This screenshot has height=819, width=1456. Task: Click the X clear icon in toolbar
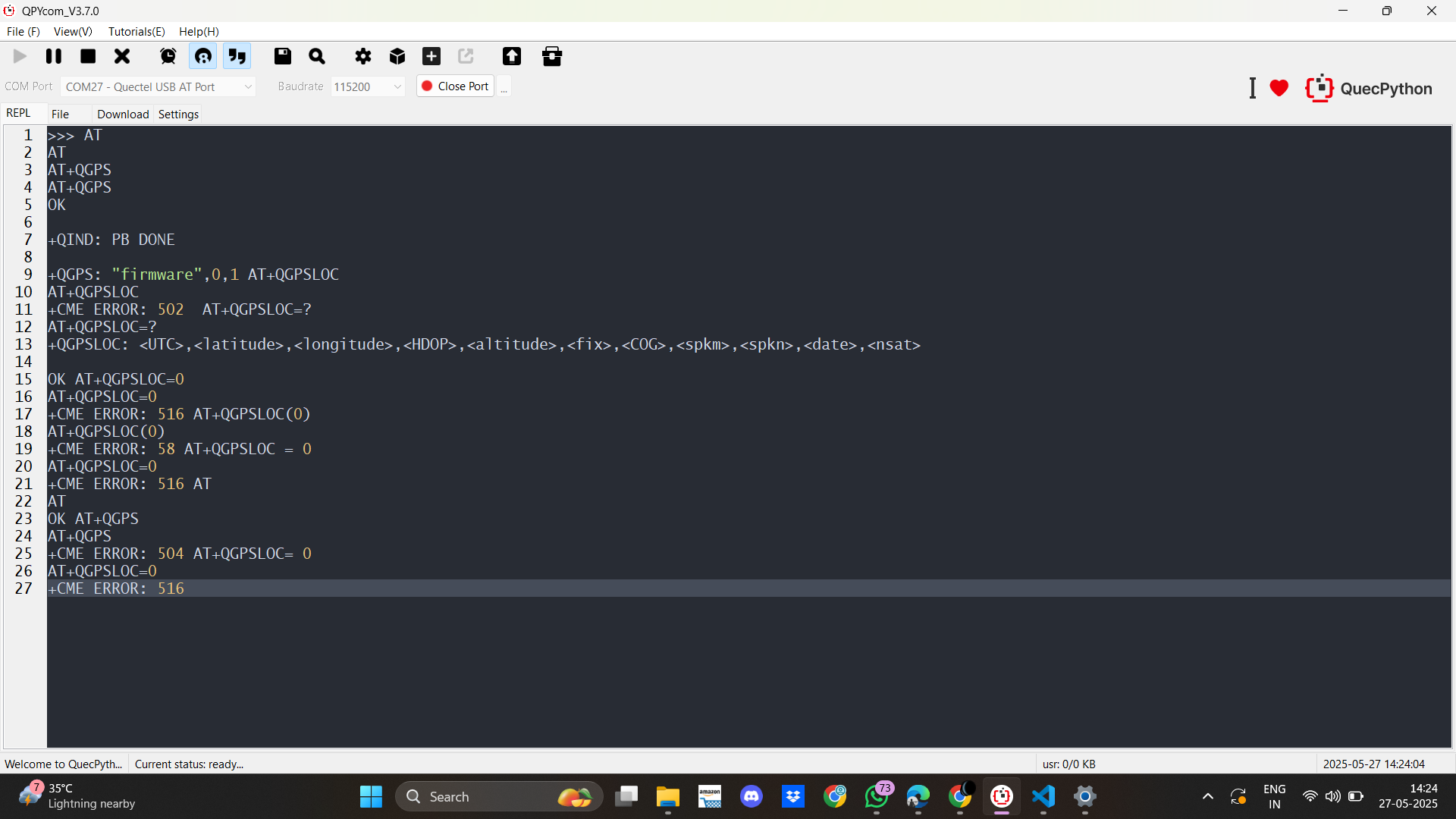[122, 56]
